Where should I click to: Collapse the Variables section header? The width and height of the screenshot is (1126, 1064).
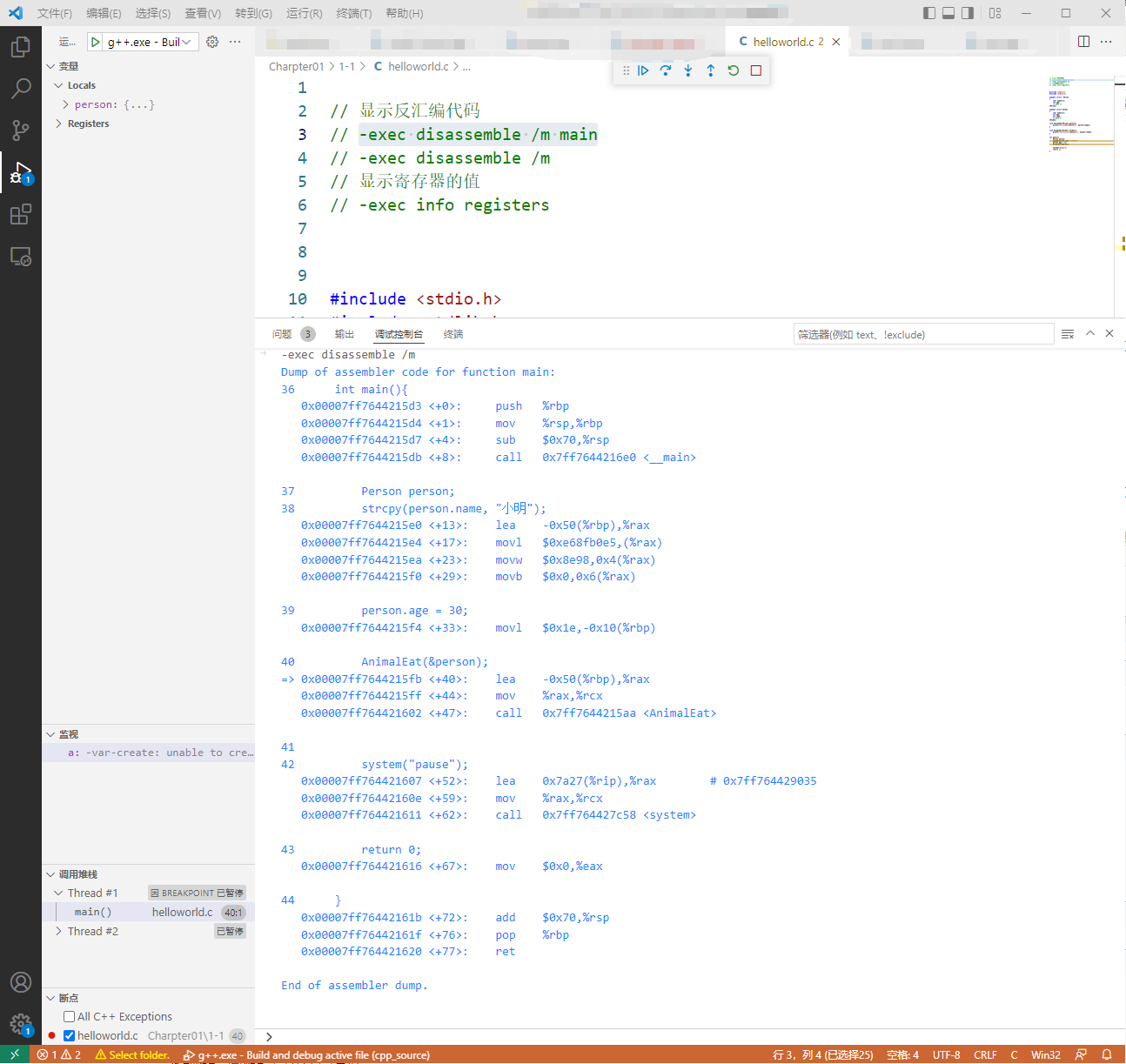tap(148, 66)
